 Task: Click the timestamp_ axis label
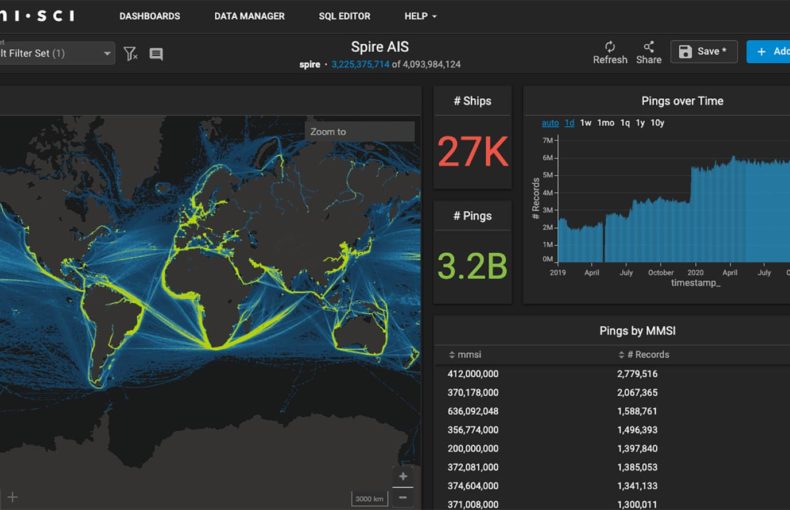pyautogui.click(x=695, y=283)
